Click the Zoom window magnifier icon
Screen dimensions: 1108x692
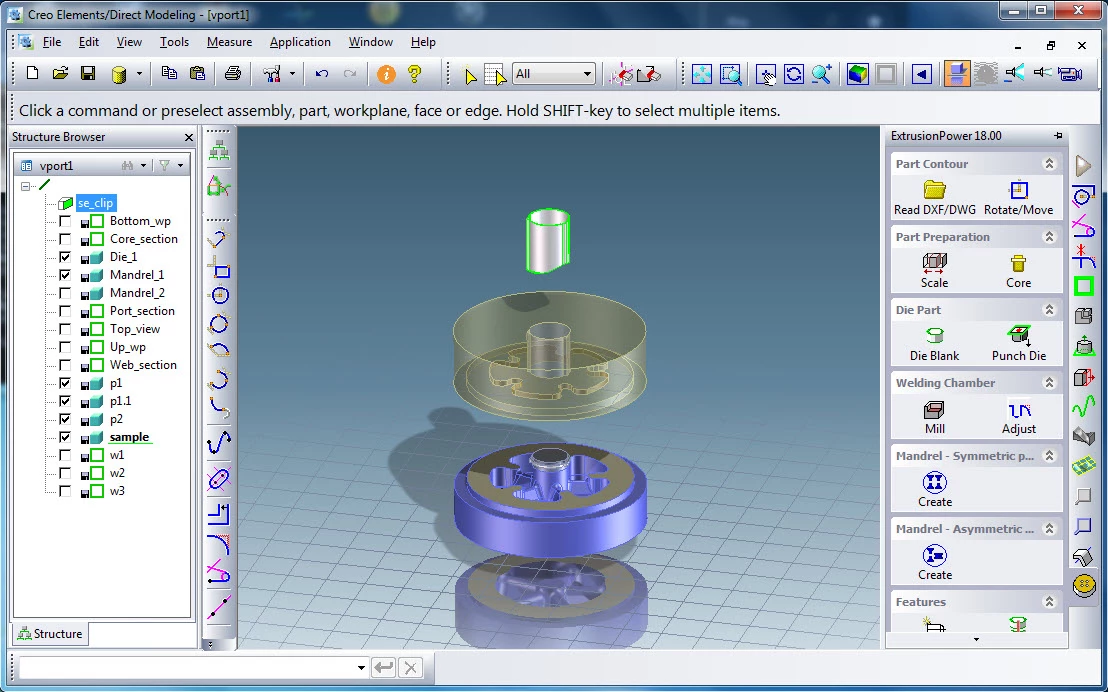731,74
